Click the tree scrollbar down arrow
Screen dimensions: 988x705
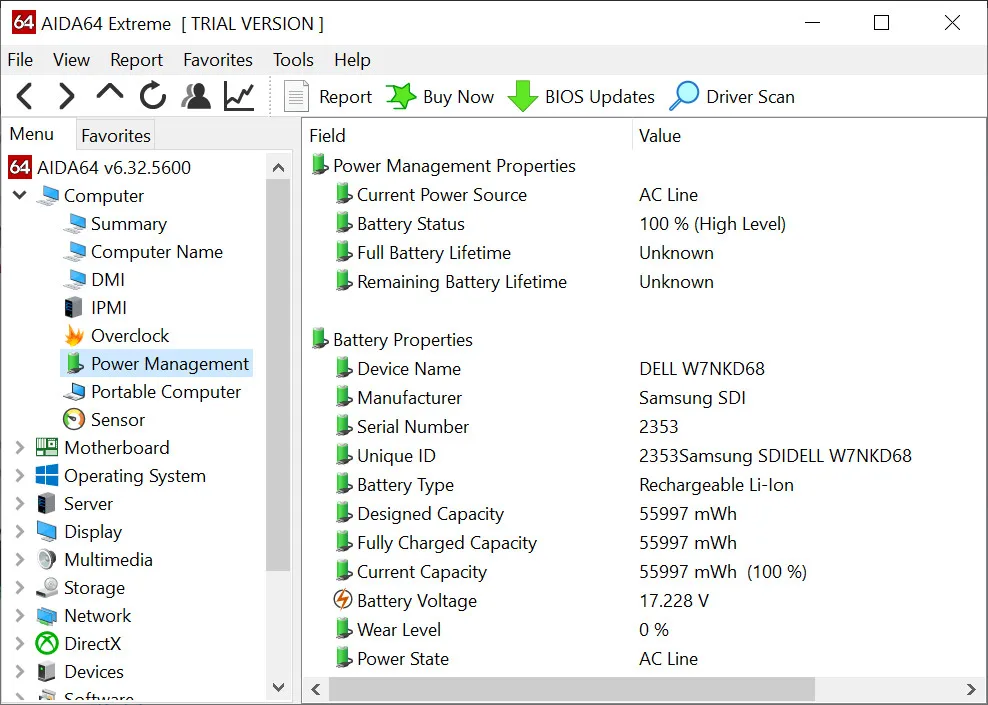tap(279, 687)
